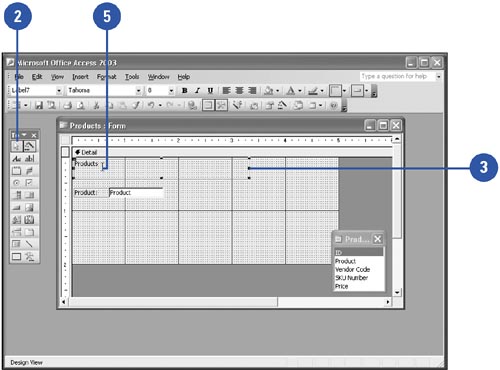Viewport: 500px width, 370px height.
Task: Open the Help menu
Action: pyautogui.click(x=183, y=77)
